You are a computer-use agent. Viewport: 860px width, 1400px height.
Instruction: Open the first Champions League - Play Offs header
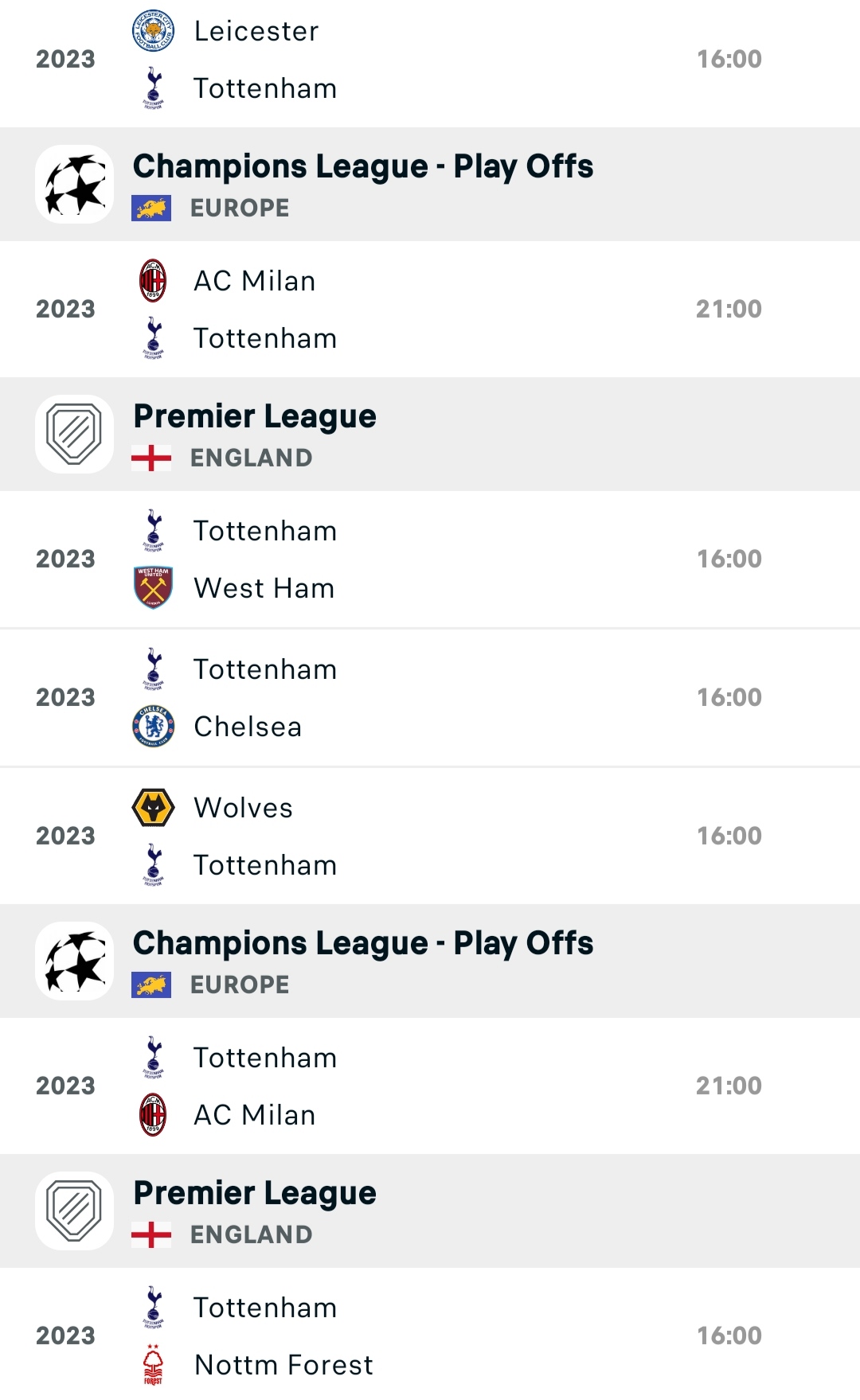[x=430, y=184]
